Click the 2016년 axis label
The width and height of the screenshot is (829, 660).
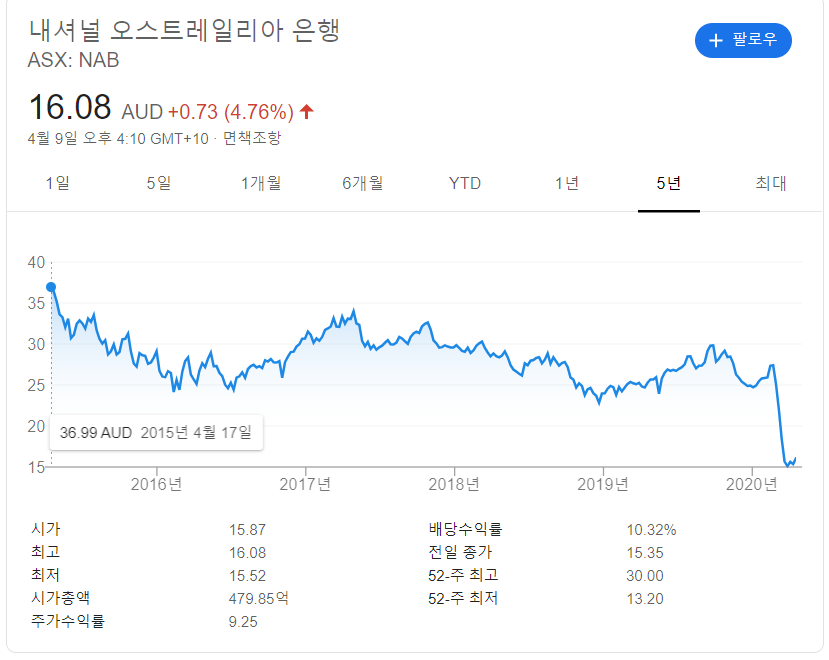pyautogui.click(x=156, y=484)
